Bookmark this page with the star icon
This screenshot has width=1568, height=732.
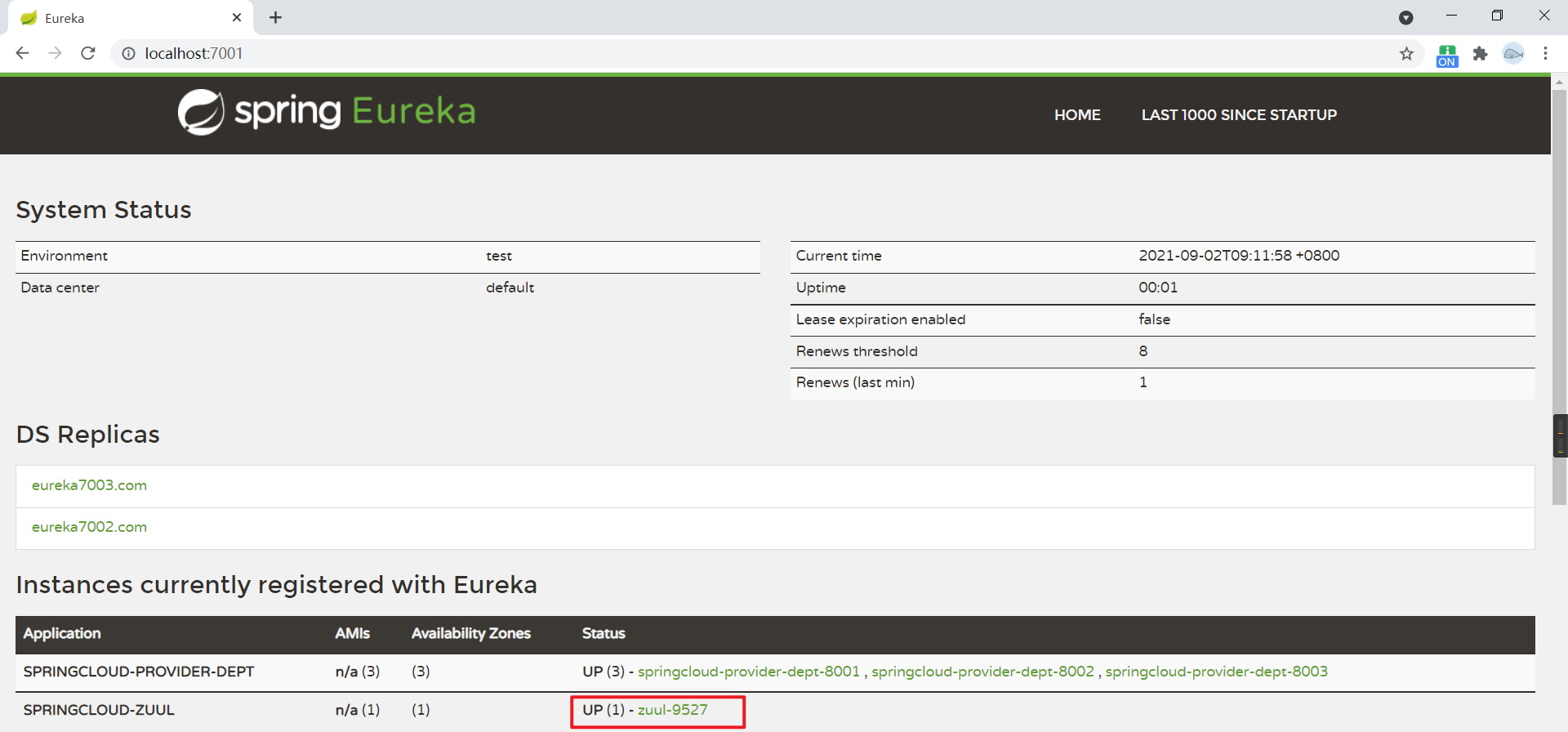1406,54
